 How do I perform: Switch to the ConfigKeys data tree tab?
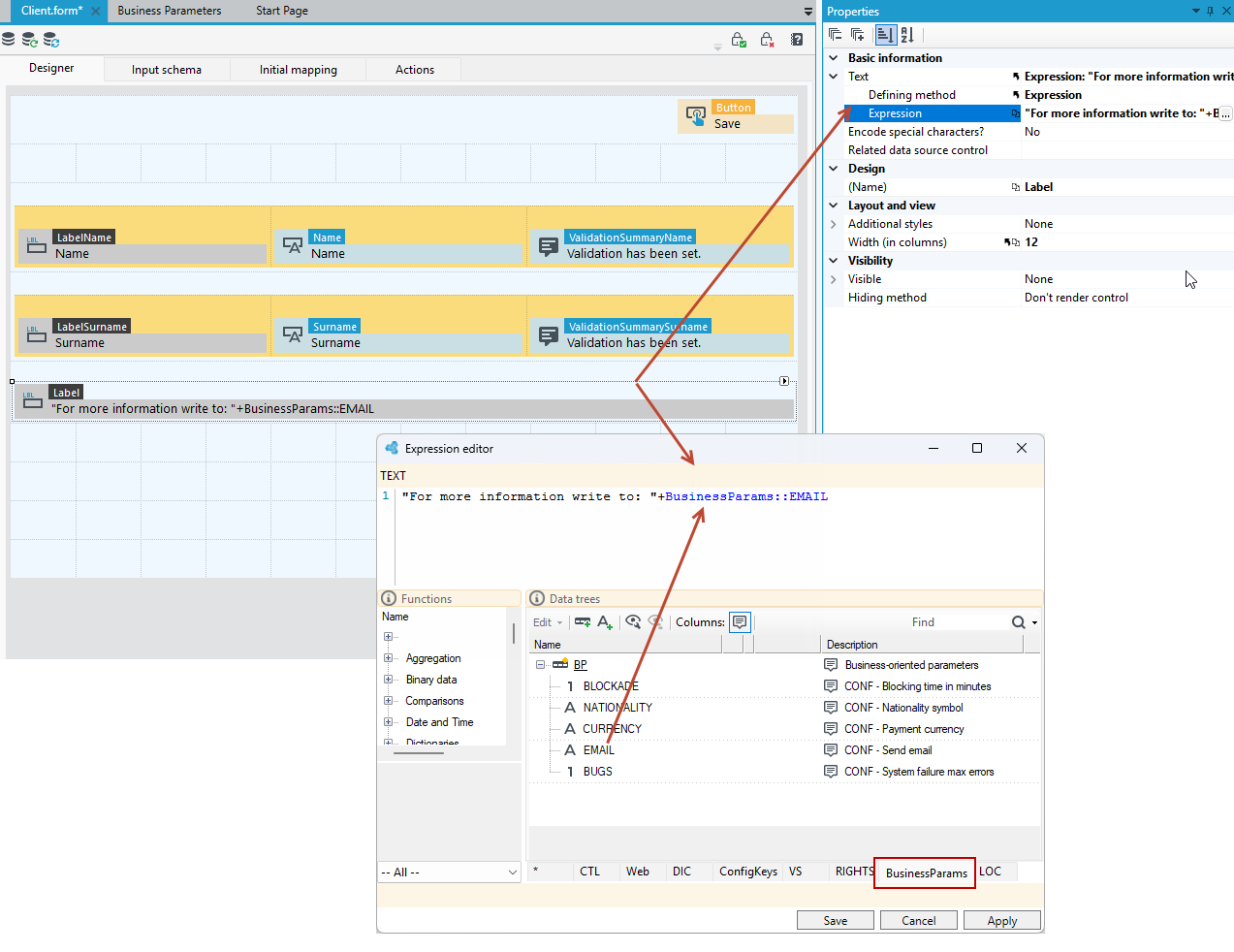[748, 872]
